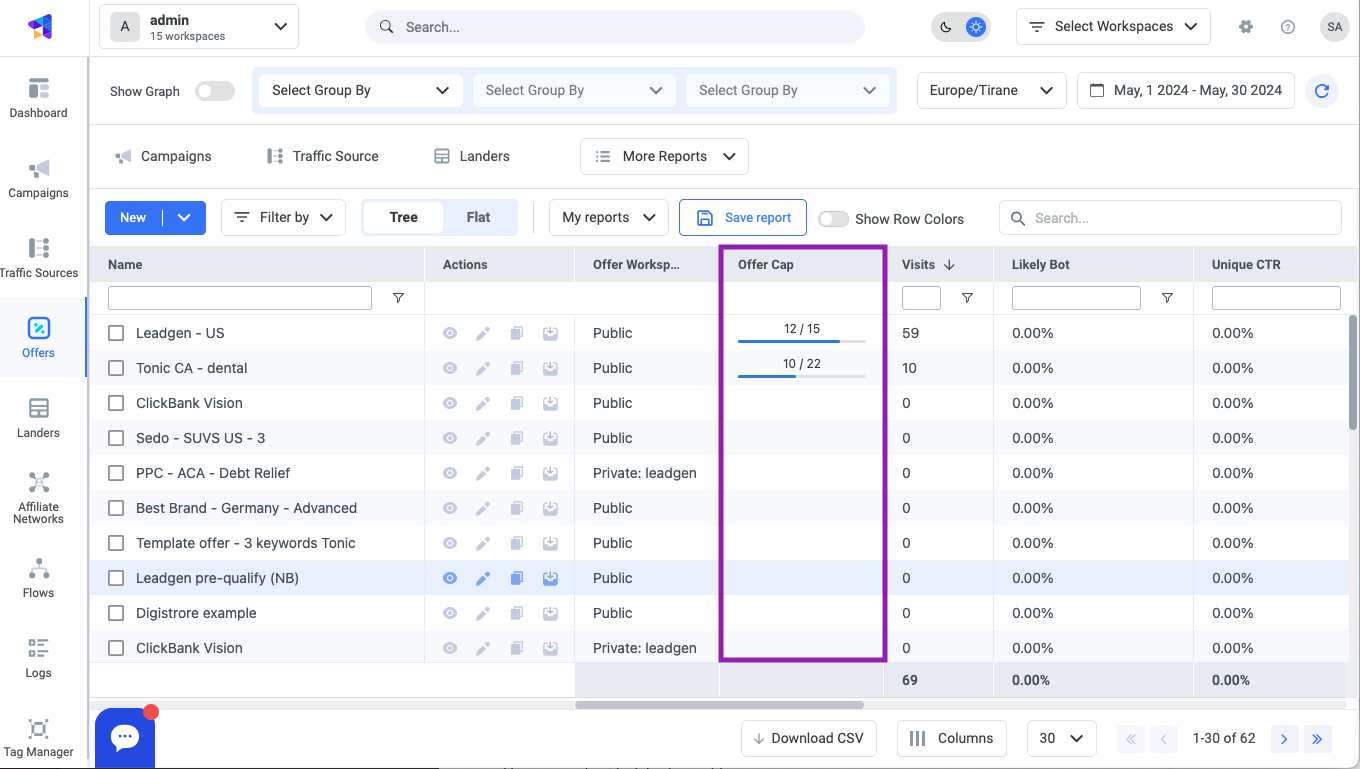Viewport: 1360px width, 769px height.
Task: Expand the New button dropdown arrow
Action: pos(184,217)
